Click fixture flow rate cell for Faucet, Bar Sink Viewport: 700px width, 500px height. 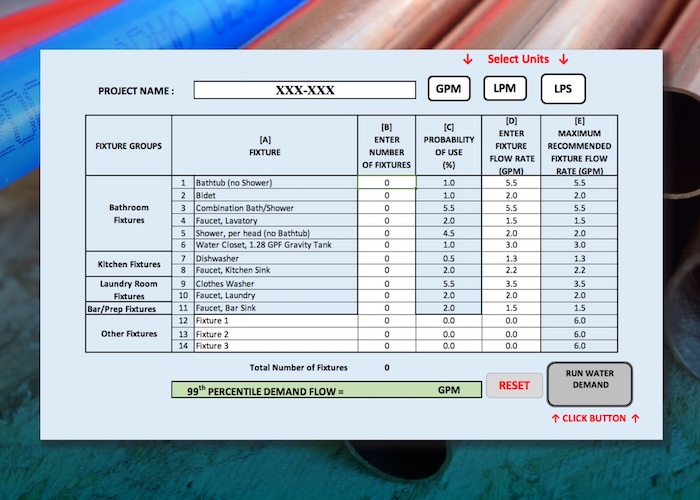(x=511, y=308)
